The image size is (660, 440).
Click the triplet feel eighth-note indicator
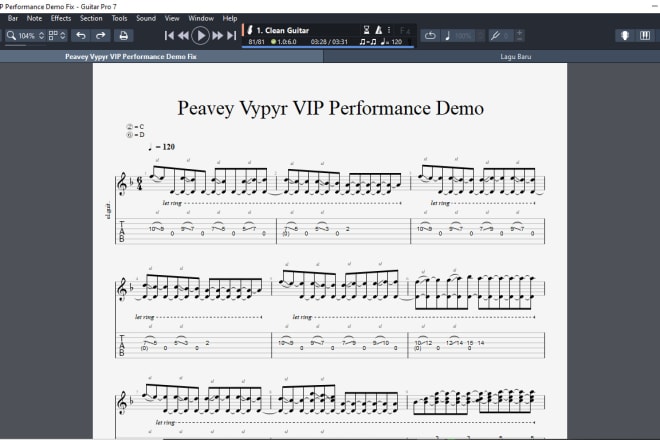368,42
